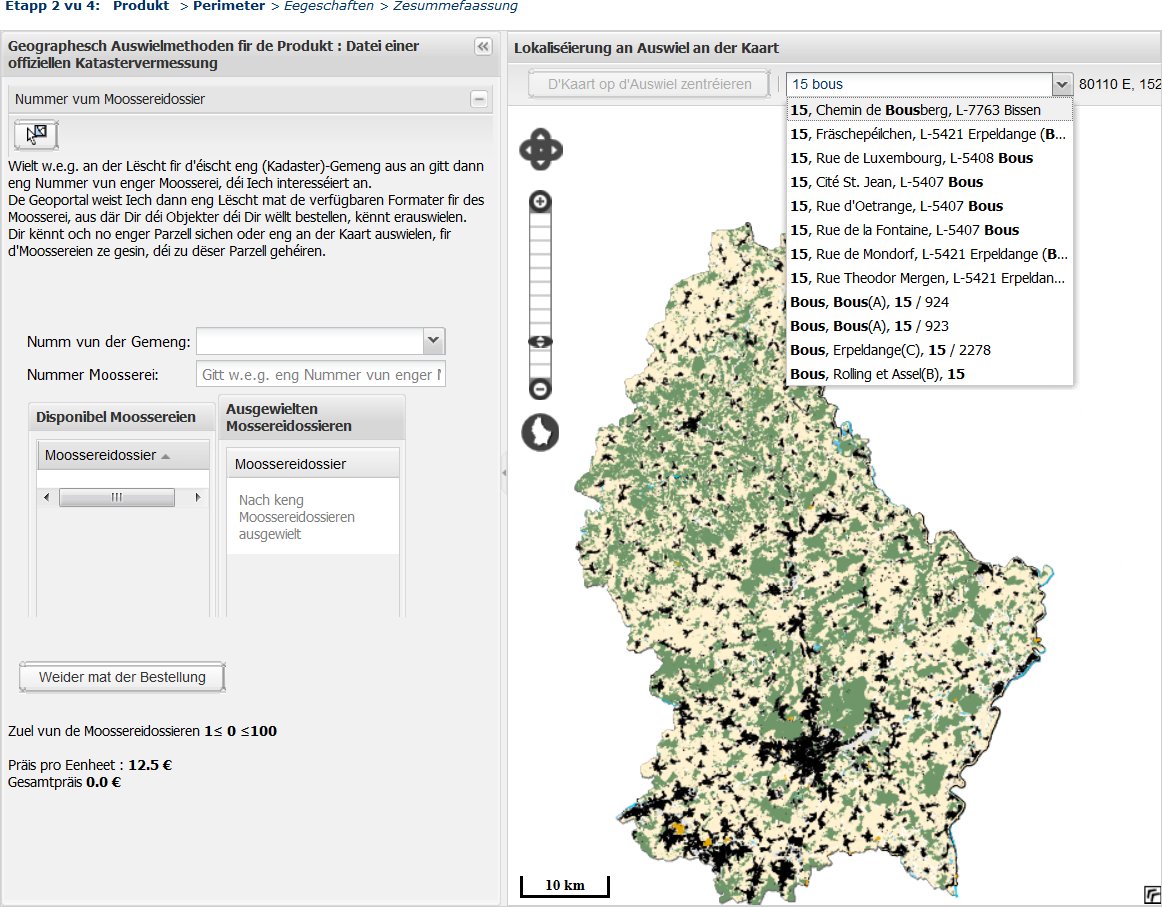This screenshot has width=1162, height=907.
Task: Collapse the left panel with double-arrow icon
Action: click(x=483, y=47)
